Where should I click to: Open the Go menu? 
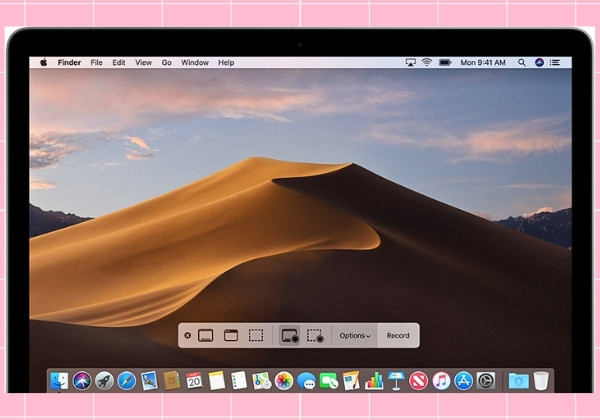166,62
